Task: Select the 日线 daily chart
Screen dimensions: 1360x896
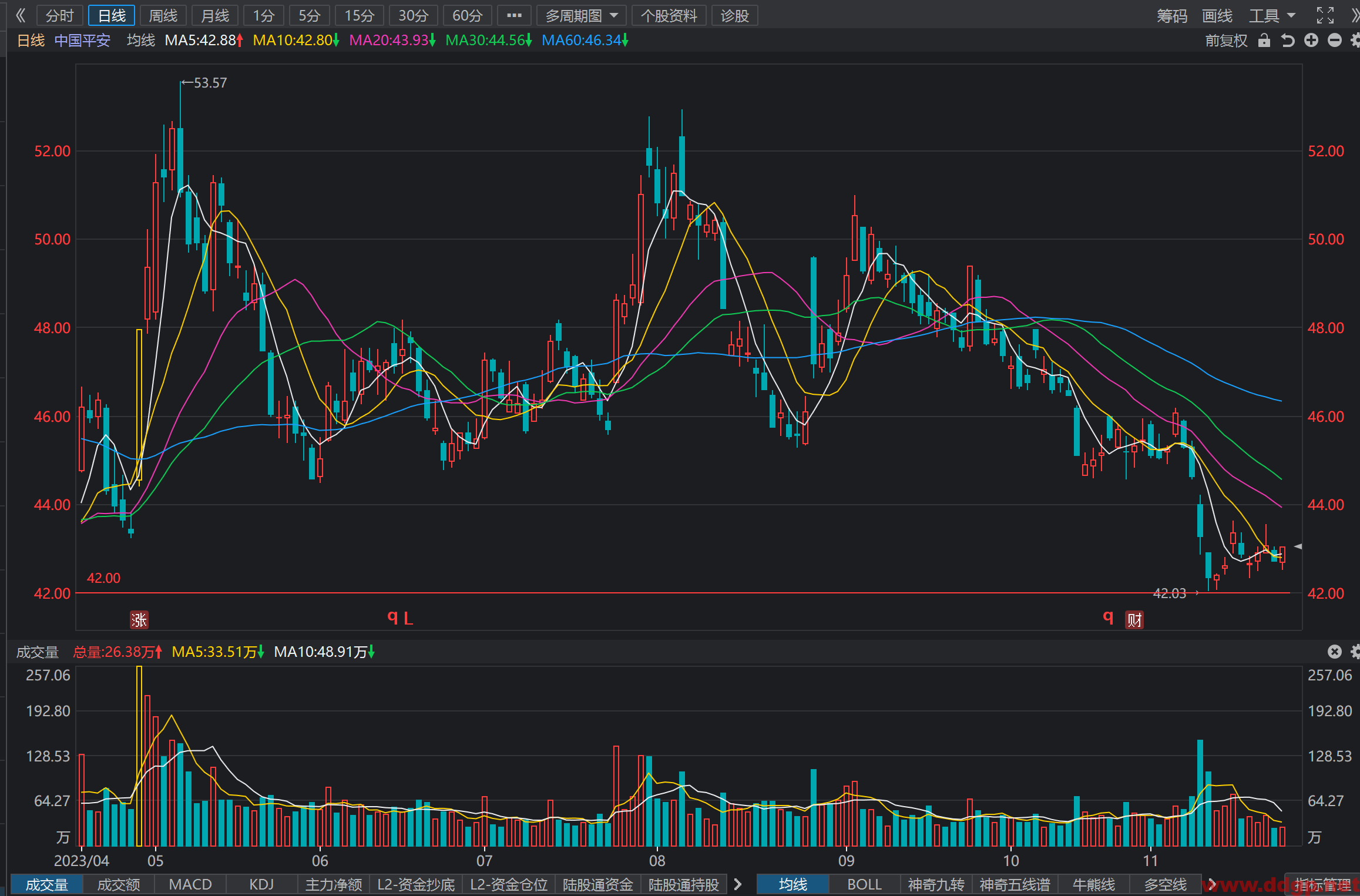Action: (112, 15)
